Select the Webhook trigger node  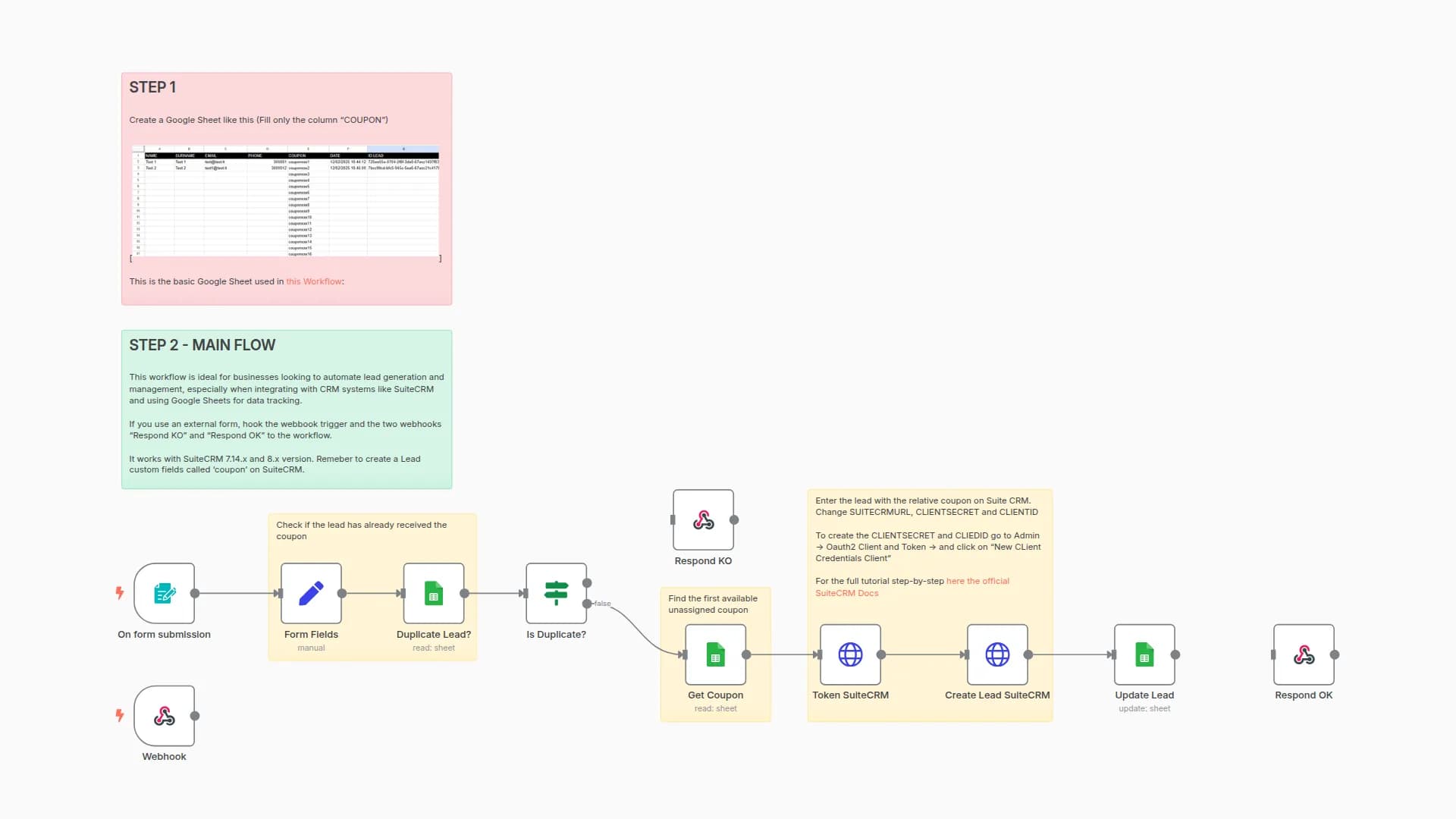pyautogui.click(x=164, y=716)
